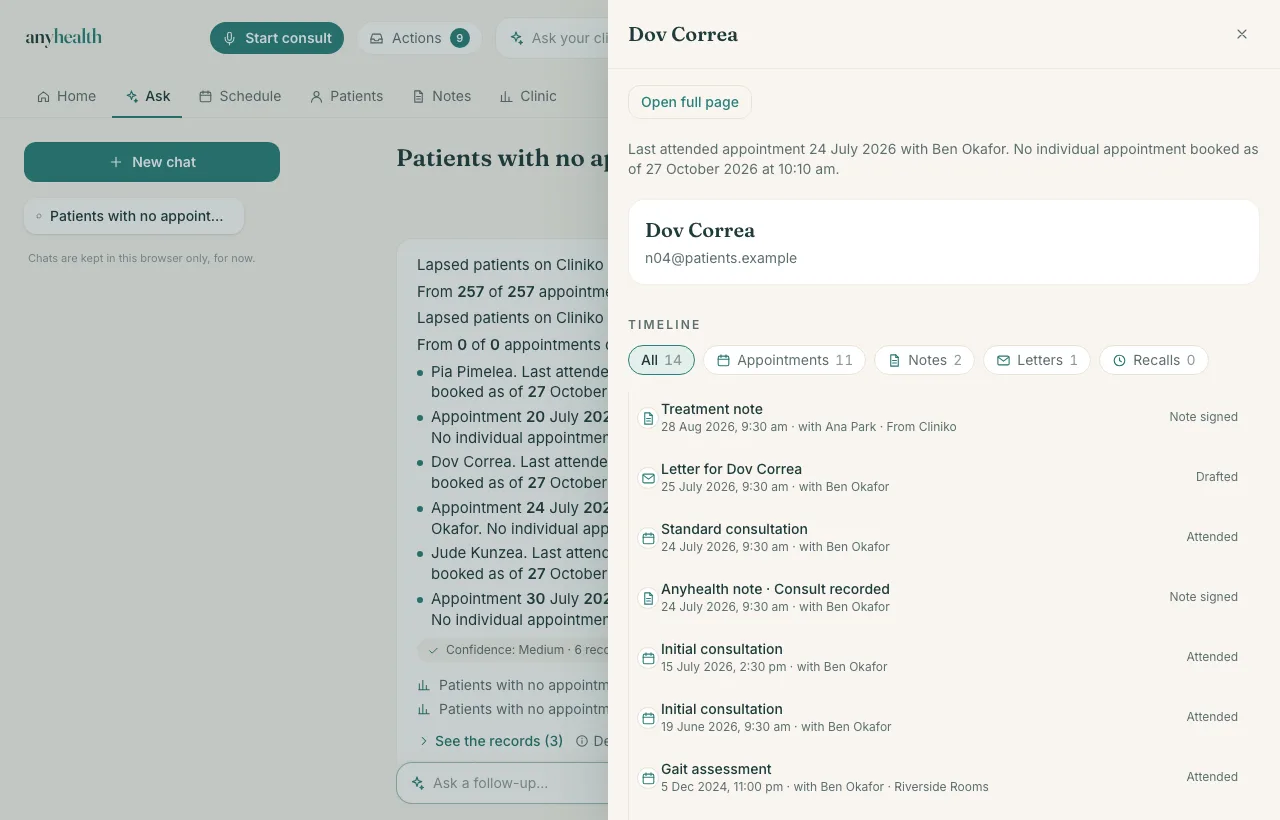Show all 14 timeline items
Screen dimensions: 1280x820
661,360
